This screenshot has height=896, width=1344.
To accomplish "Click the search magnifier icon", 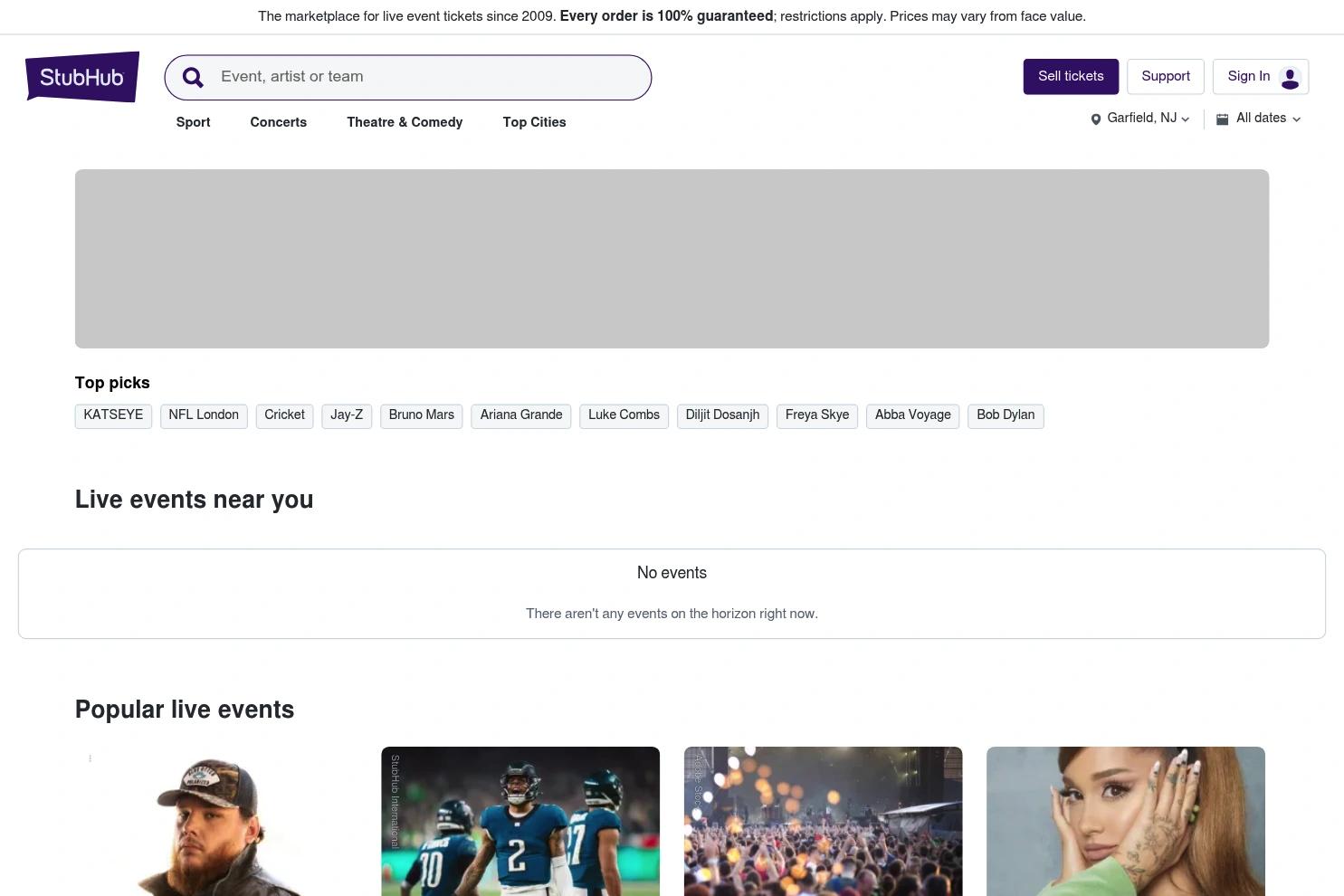I will (193, 78).
